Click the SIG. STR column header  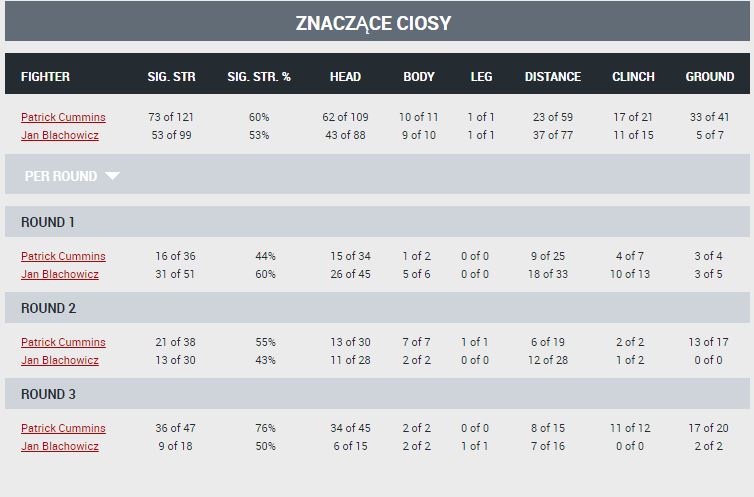[x=171, y=77]
